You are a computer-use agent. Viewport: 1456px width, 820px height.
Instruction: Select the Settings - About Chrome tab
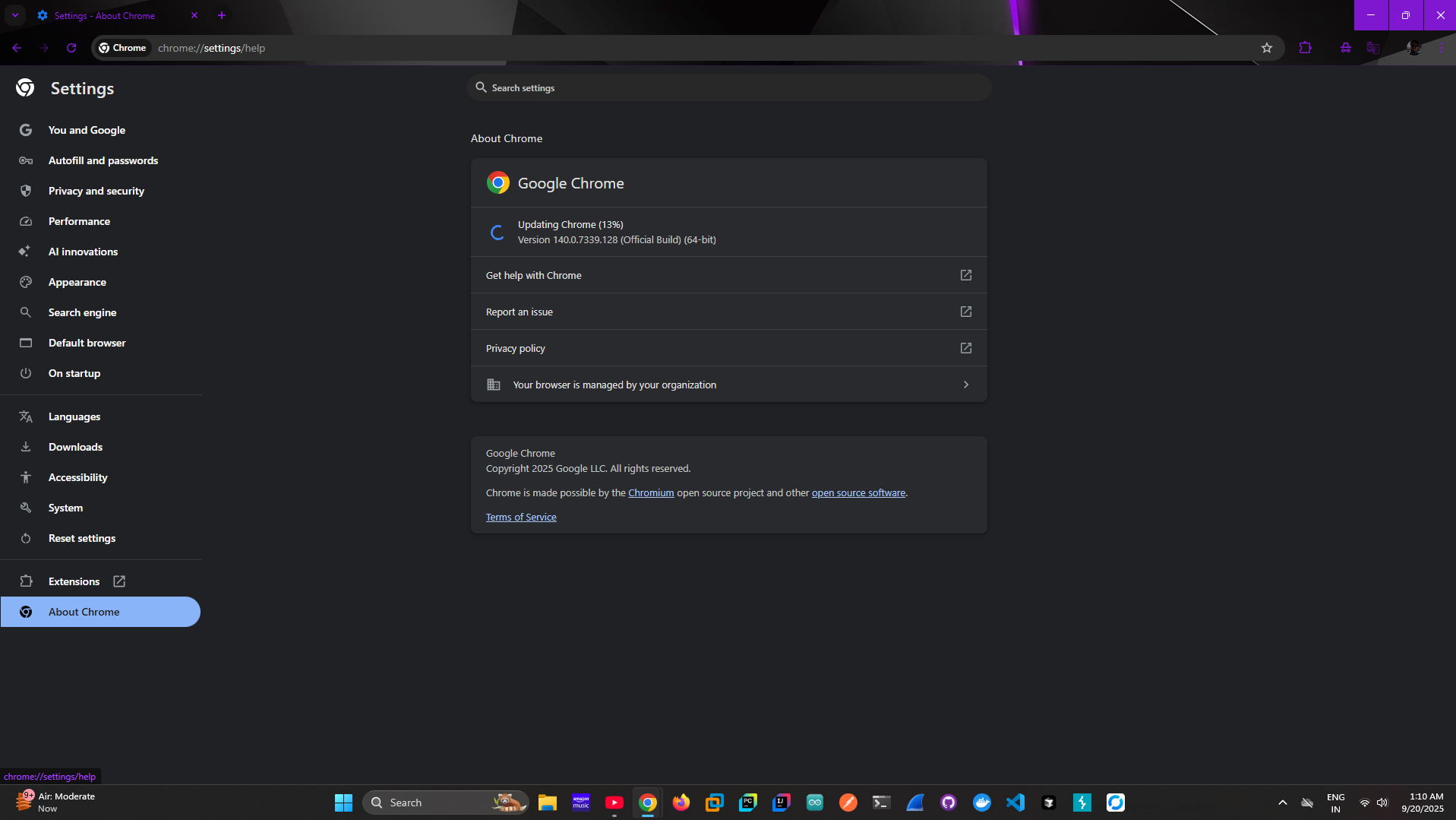pyautogui.click(x=118, y=15)
